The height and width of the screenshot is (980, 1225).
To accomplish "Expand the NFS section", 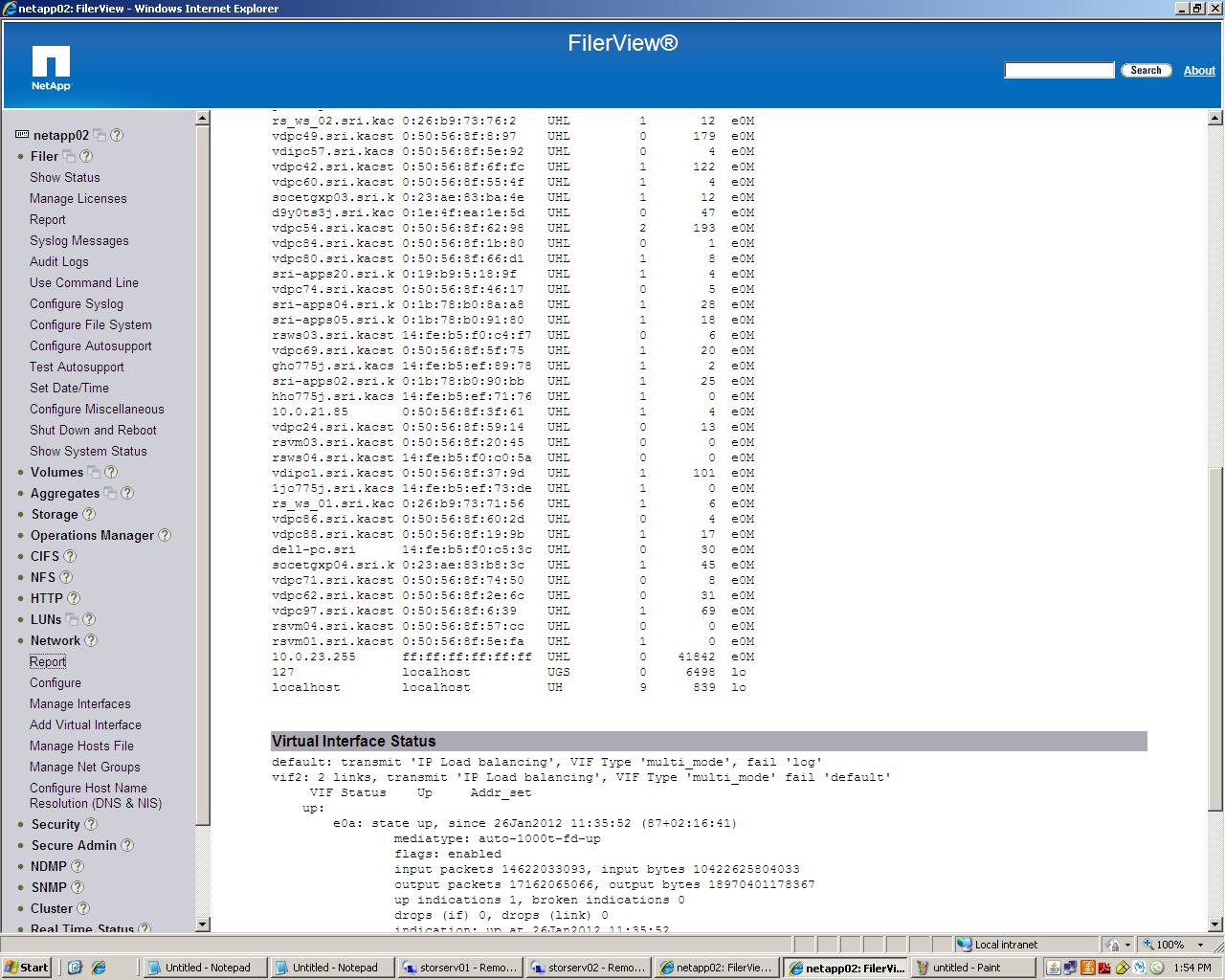I will (x=43, y=577).
